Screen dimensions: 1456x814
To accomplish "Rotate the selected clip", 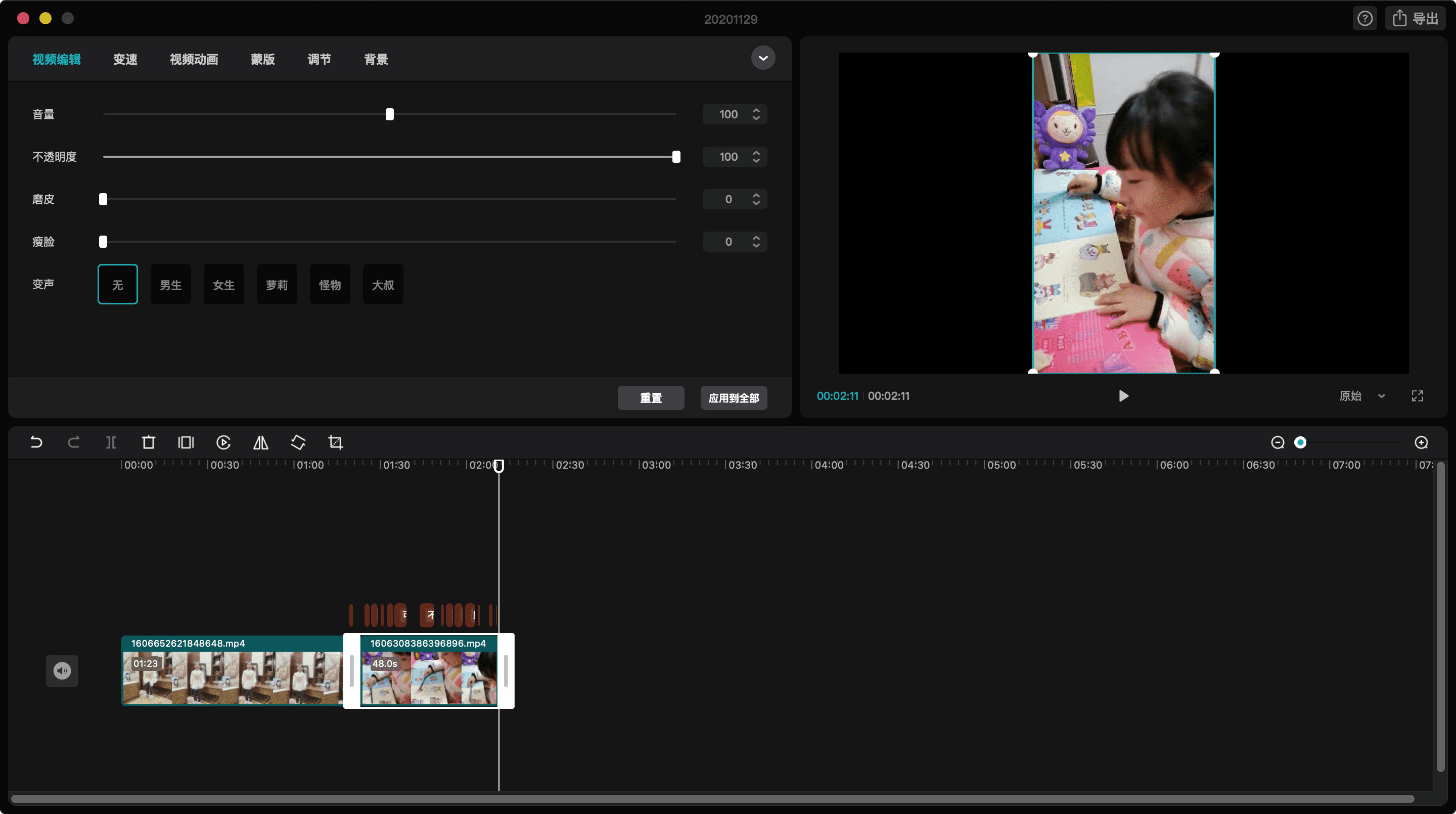I will click(x=298, y=442).
